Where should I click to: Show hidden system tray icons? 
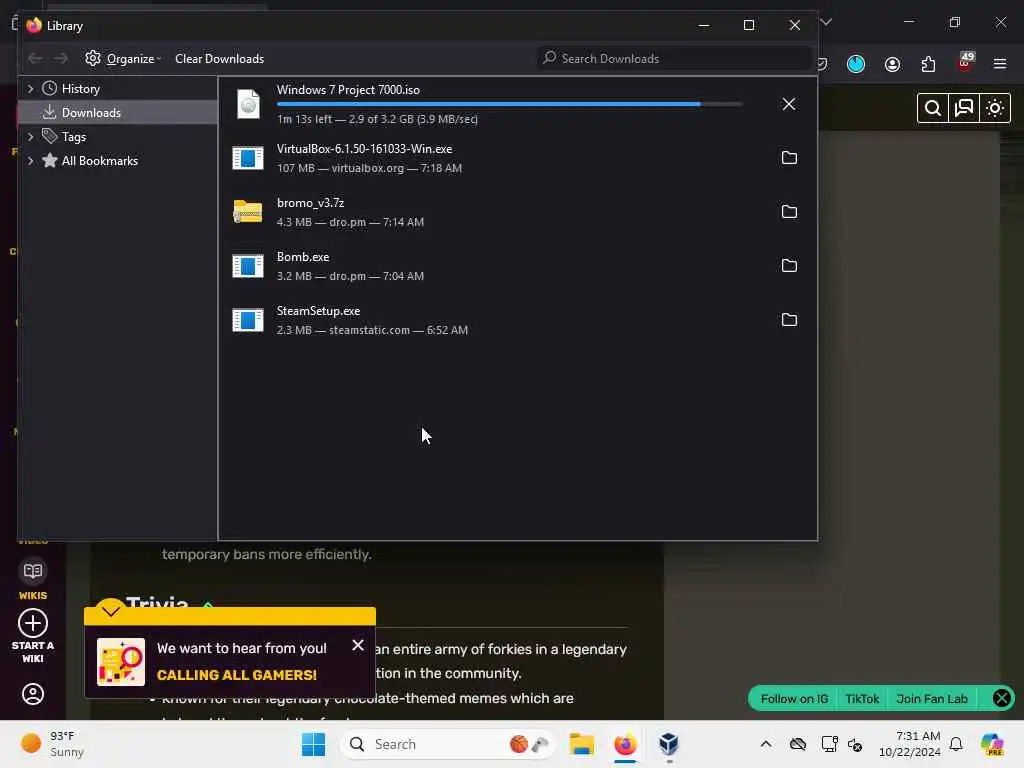(765, 744)
